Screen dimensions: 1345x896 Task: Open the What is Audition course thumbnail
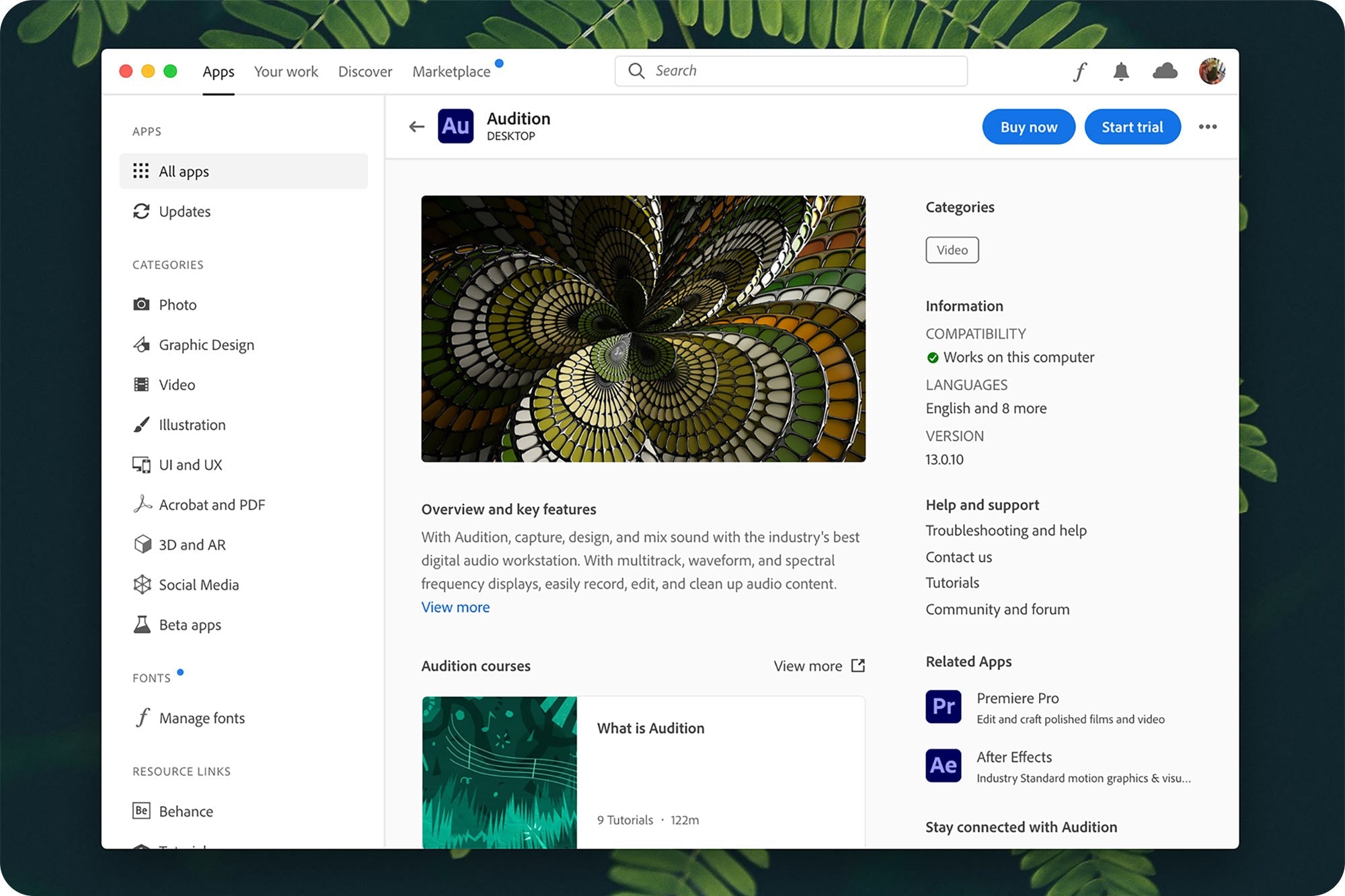tap(499, 772)
